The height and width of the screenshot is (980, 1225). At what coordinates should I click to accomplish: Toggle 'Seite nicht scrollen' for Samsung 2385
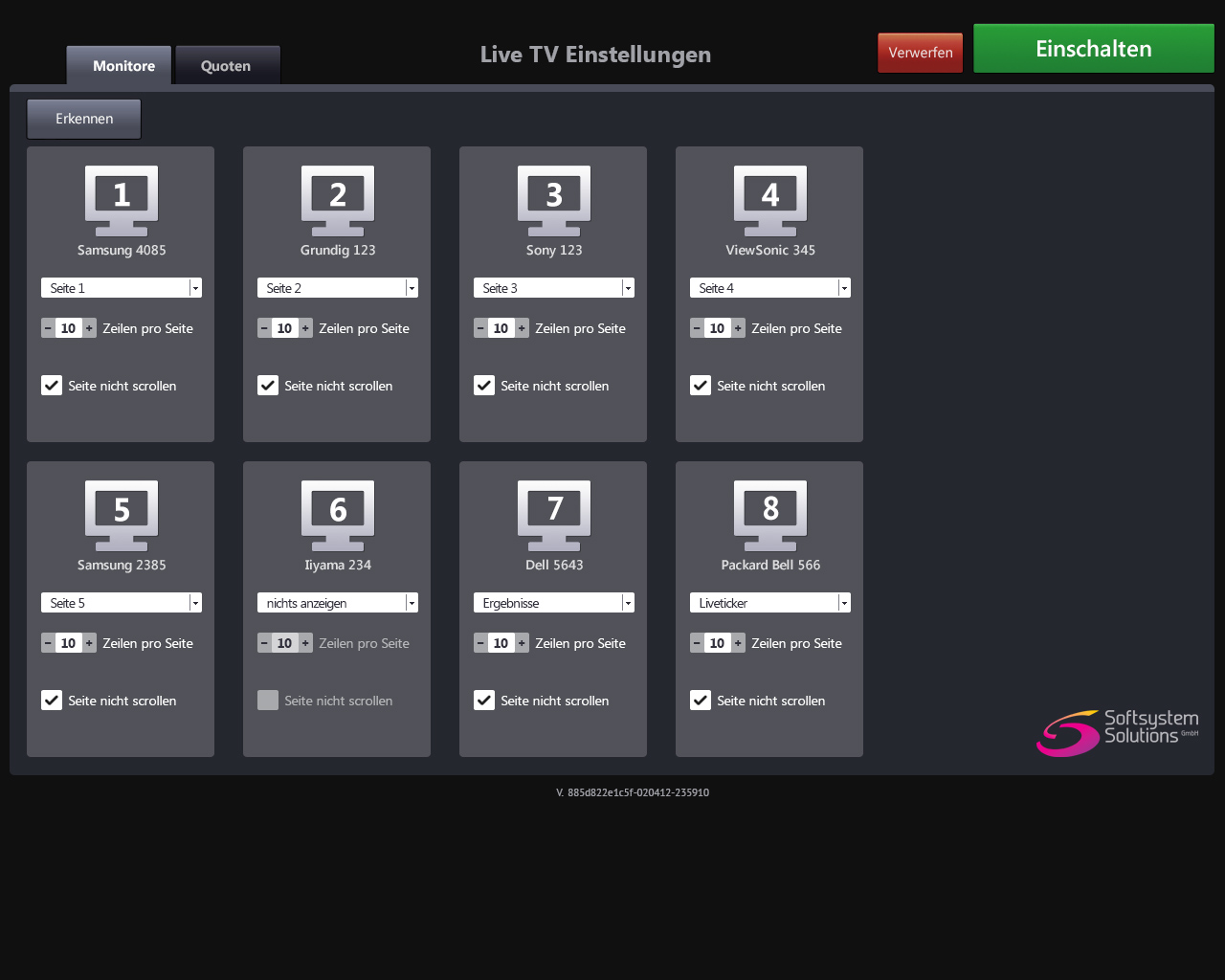coord(52,701)
